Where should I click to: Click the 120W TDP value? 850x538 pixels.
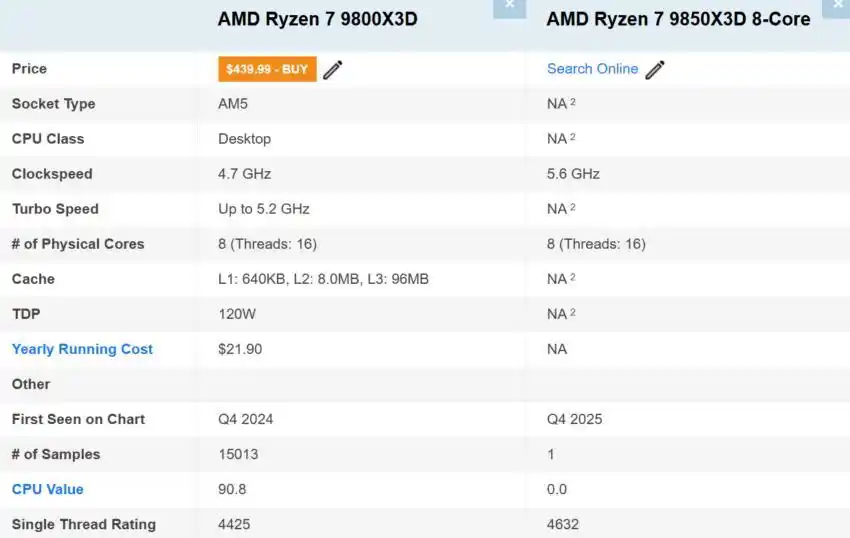coord(237,314)
